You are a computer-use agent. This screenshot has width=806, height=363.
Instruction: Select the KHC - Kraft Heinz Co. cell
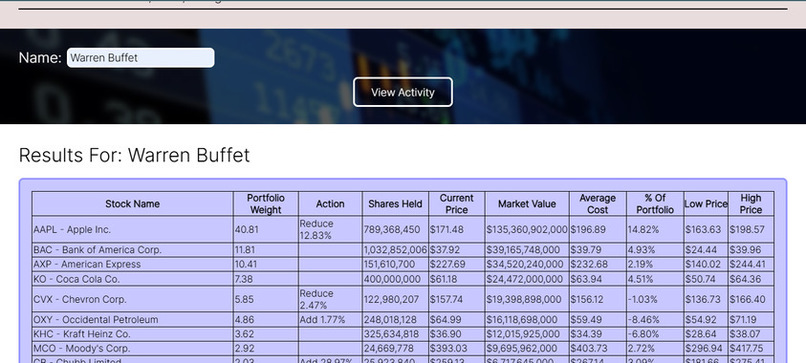133,334
